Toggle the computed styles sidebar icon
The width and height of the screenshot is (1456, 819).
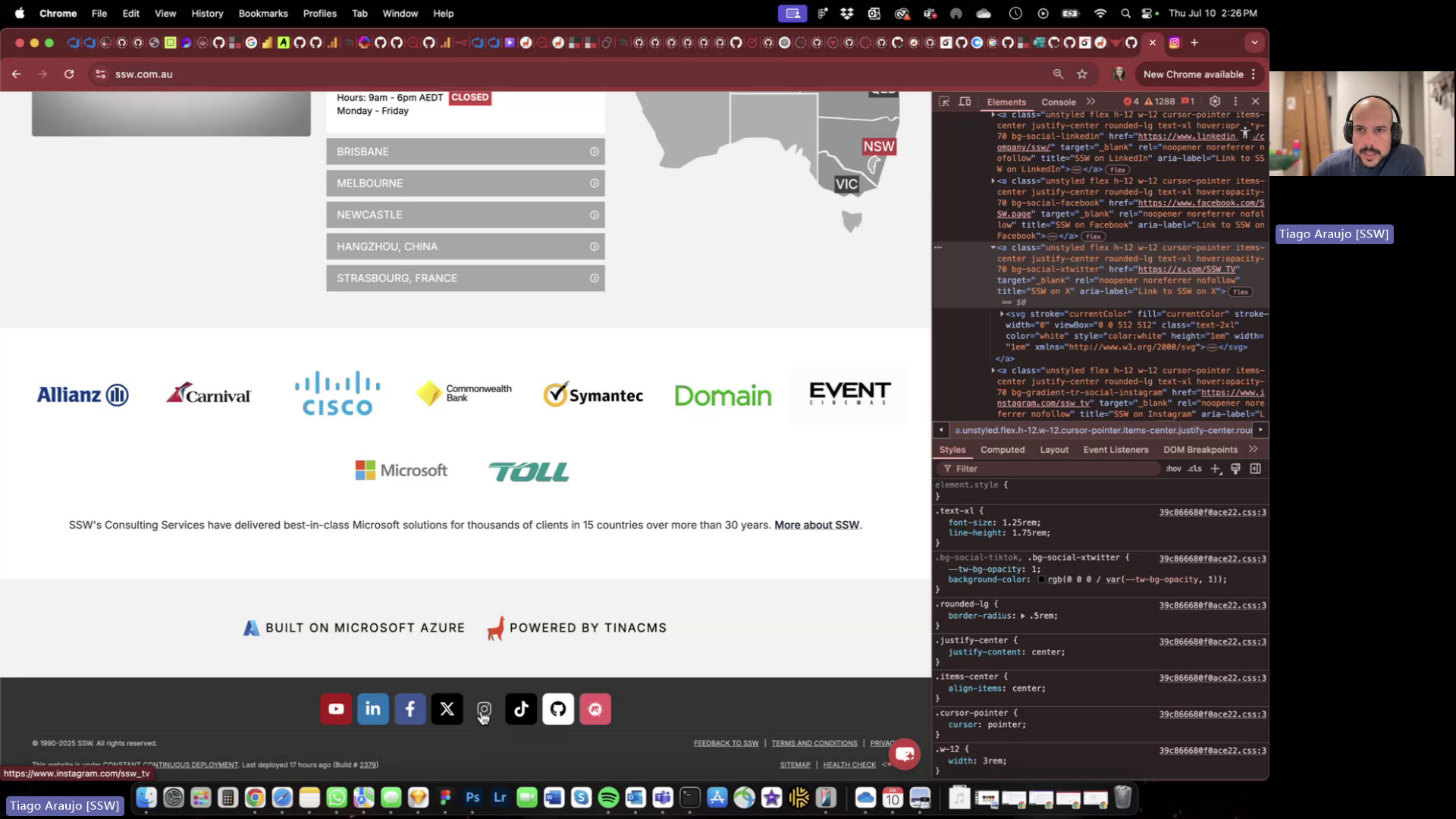1256,469
